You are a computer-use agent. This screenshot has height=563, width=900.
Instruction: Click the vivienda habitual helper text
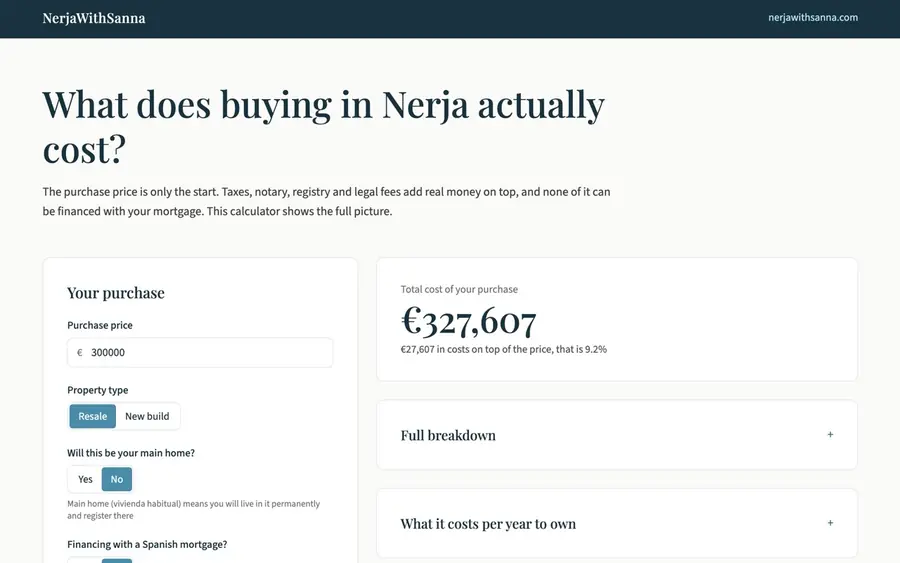click(x=193, y=510)
